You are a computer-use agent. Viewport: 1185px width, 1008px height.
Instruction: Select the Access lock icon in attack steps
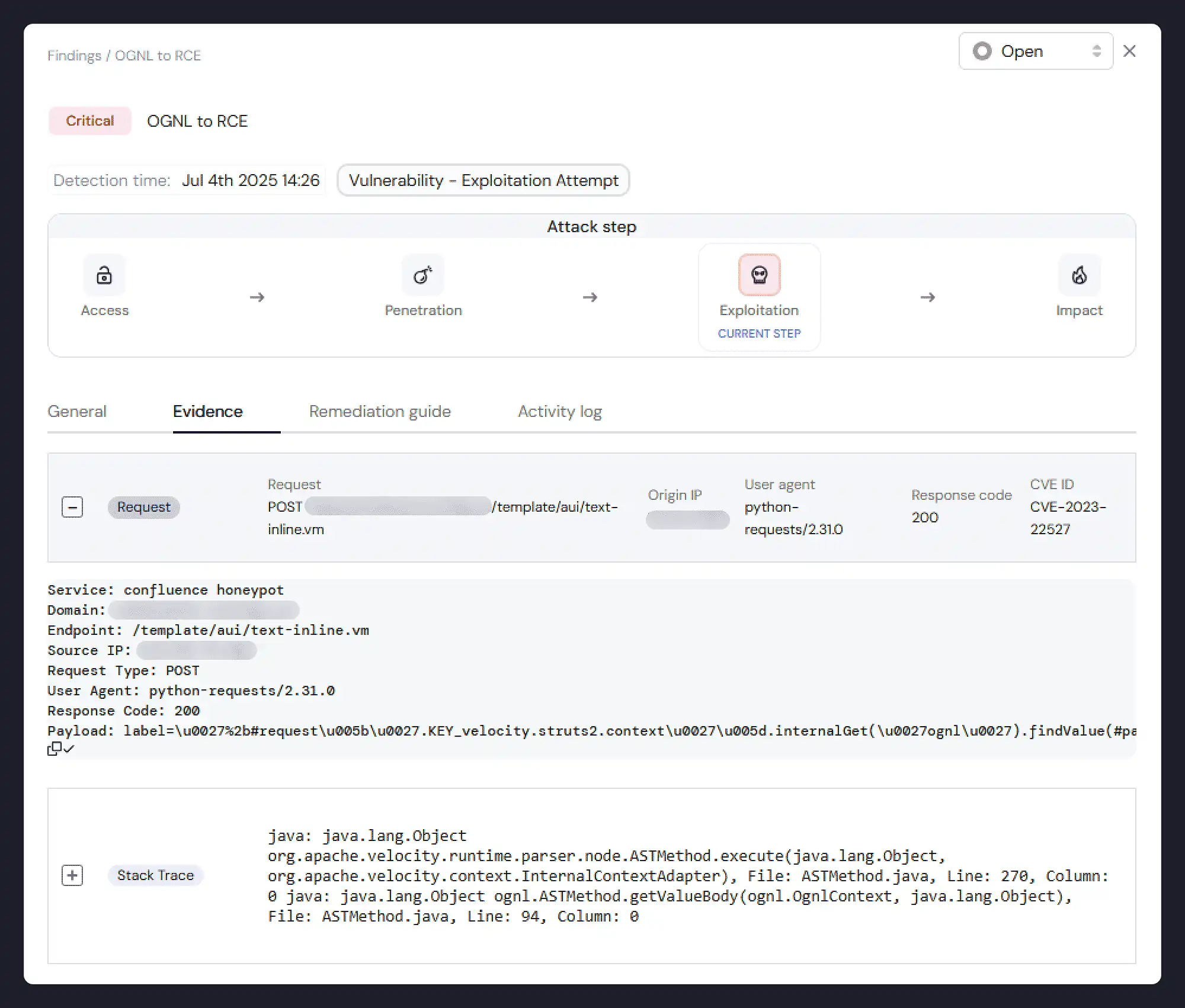104,274
